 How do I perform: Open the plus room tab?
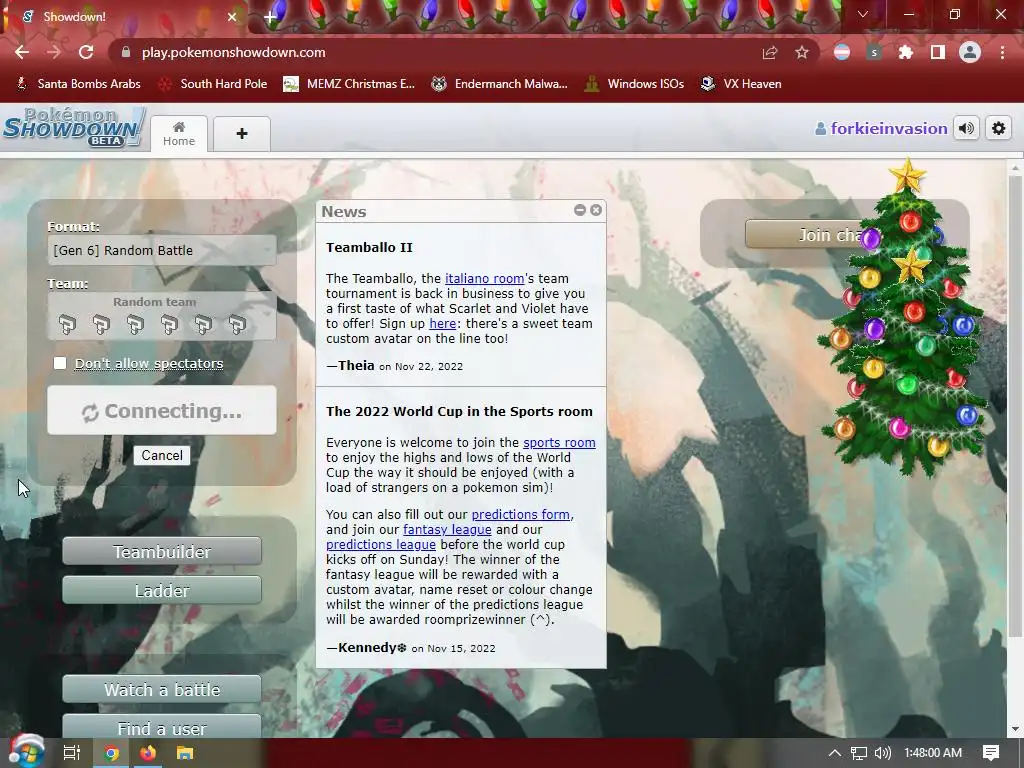tap(242, 134)
